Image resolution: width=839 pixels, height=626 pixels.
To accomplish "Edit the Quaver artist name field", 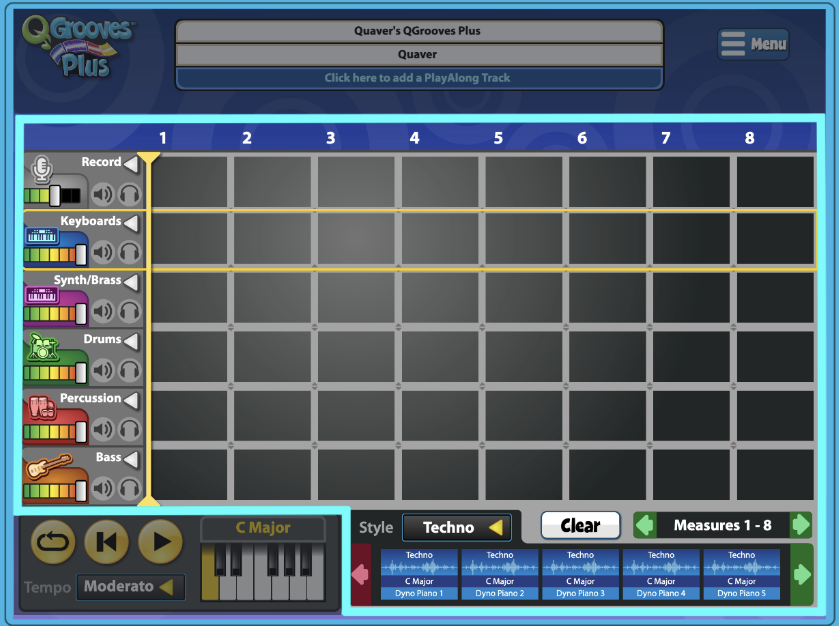I will [419, 55].
